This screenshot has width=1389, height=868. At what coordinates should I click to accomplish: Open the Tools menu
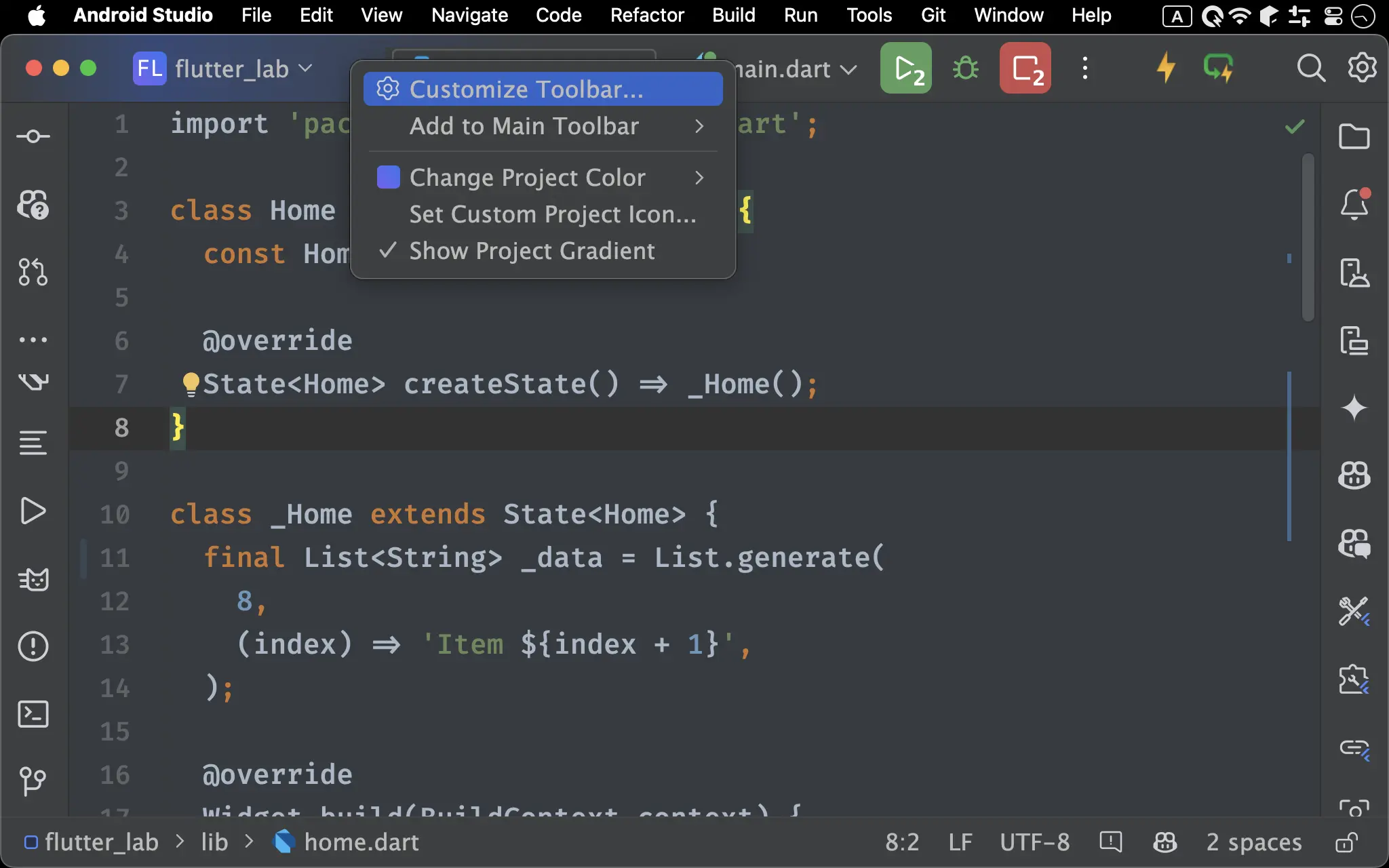click(x=869, y=15)
